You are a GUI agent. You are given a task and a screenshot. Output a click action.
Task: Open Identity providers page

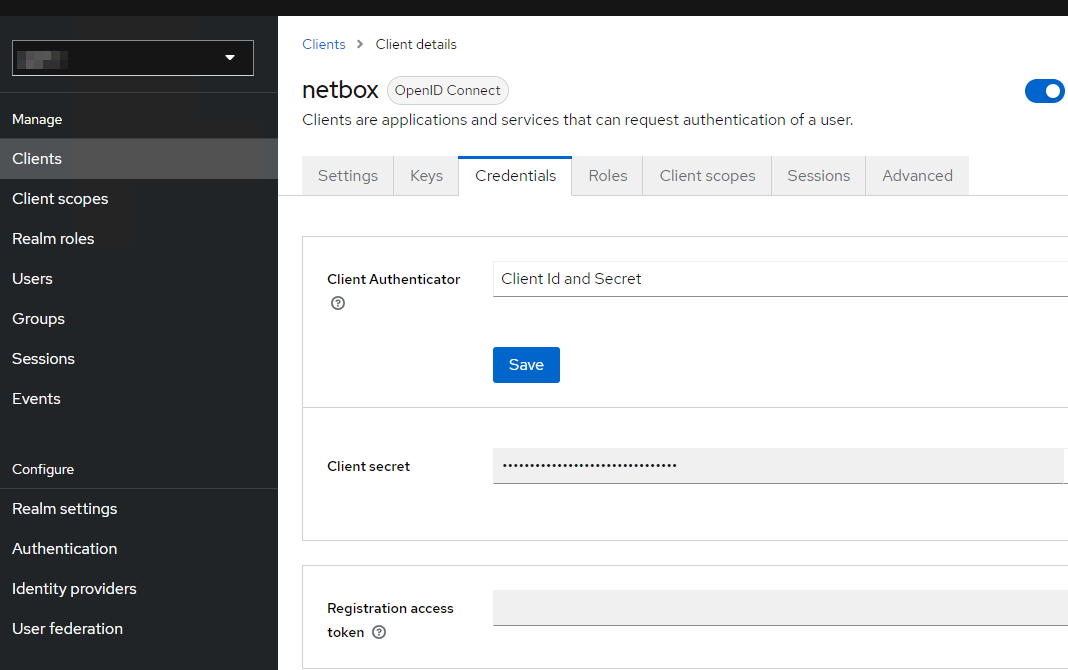point(74,589)
